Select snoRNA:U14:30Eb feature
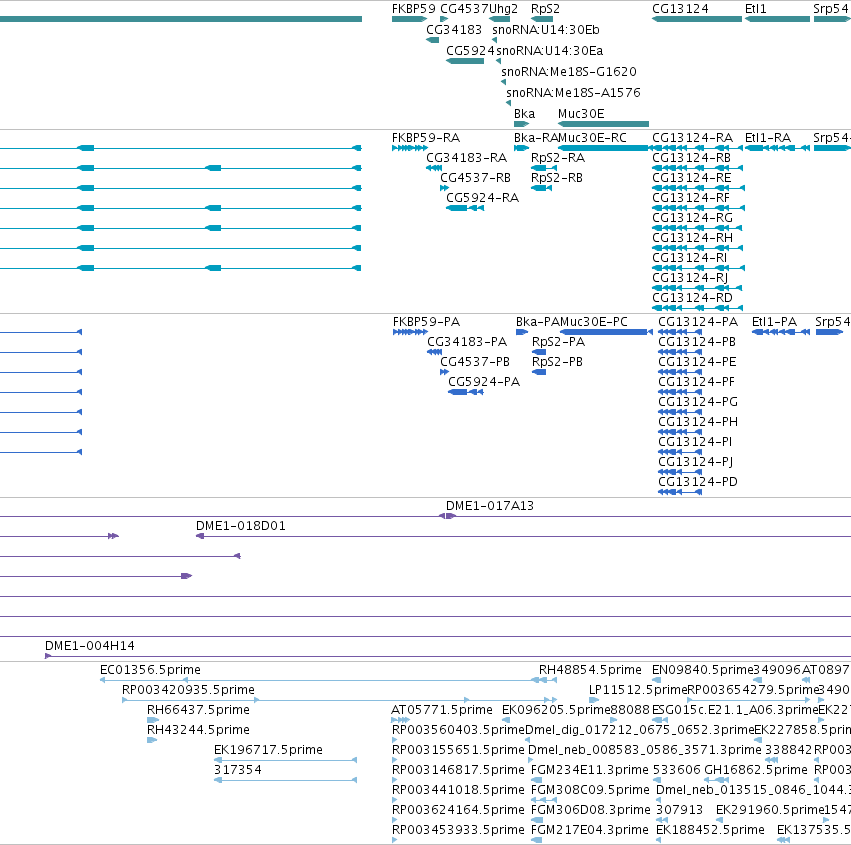851x845 pixels. (x=494, y=40)
